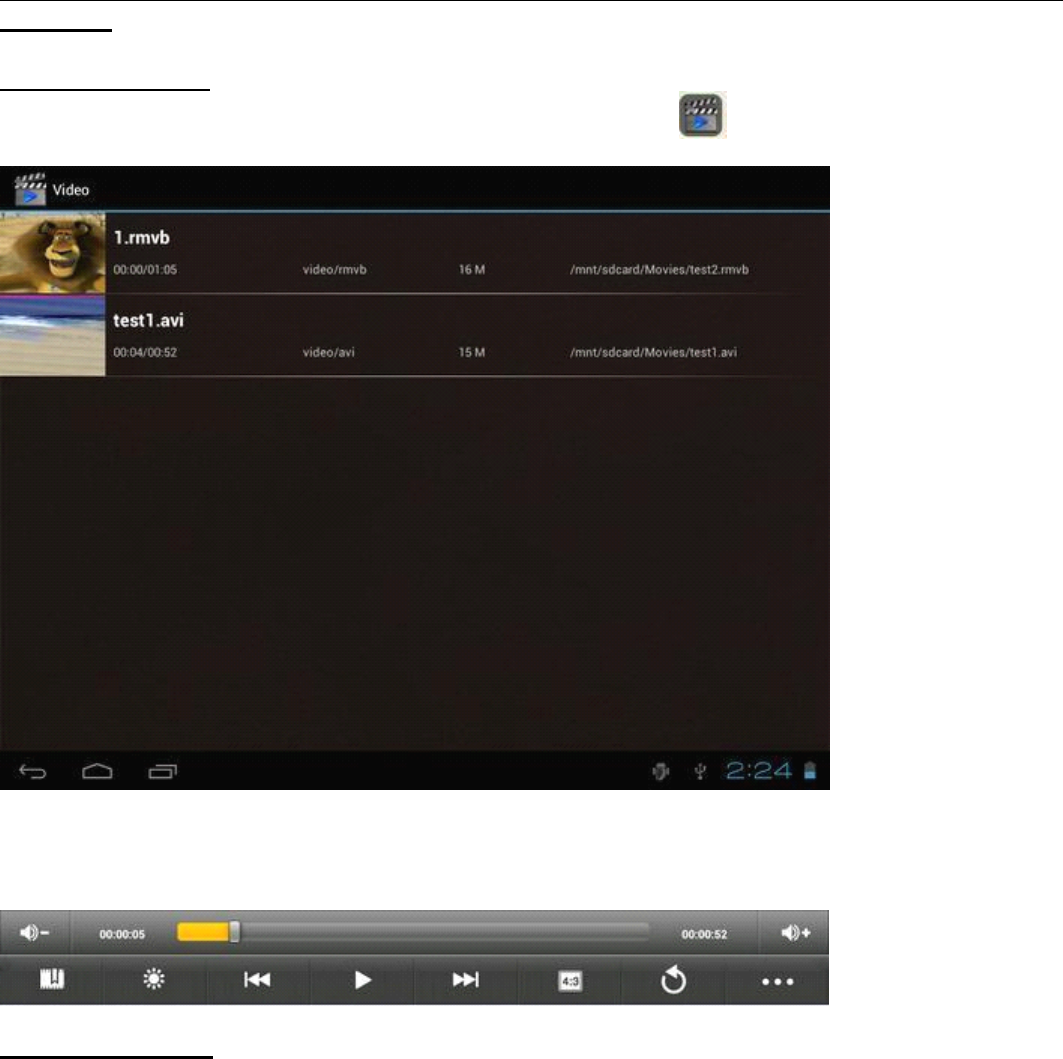Skip to next video track

(466, 981)
